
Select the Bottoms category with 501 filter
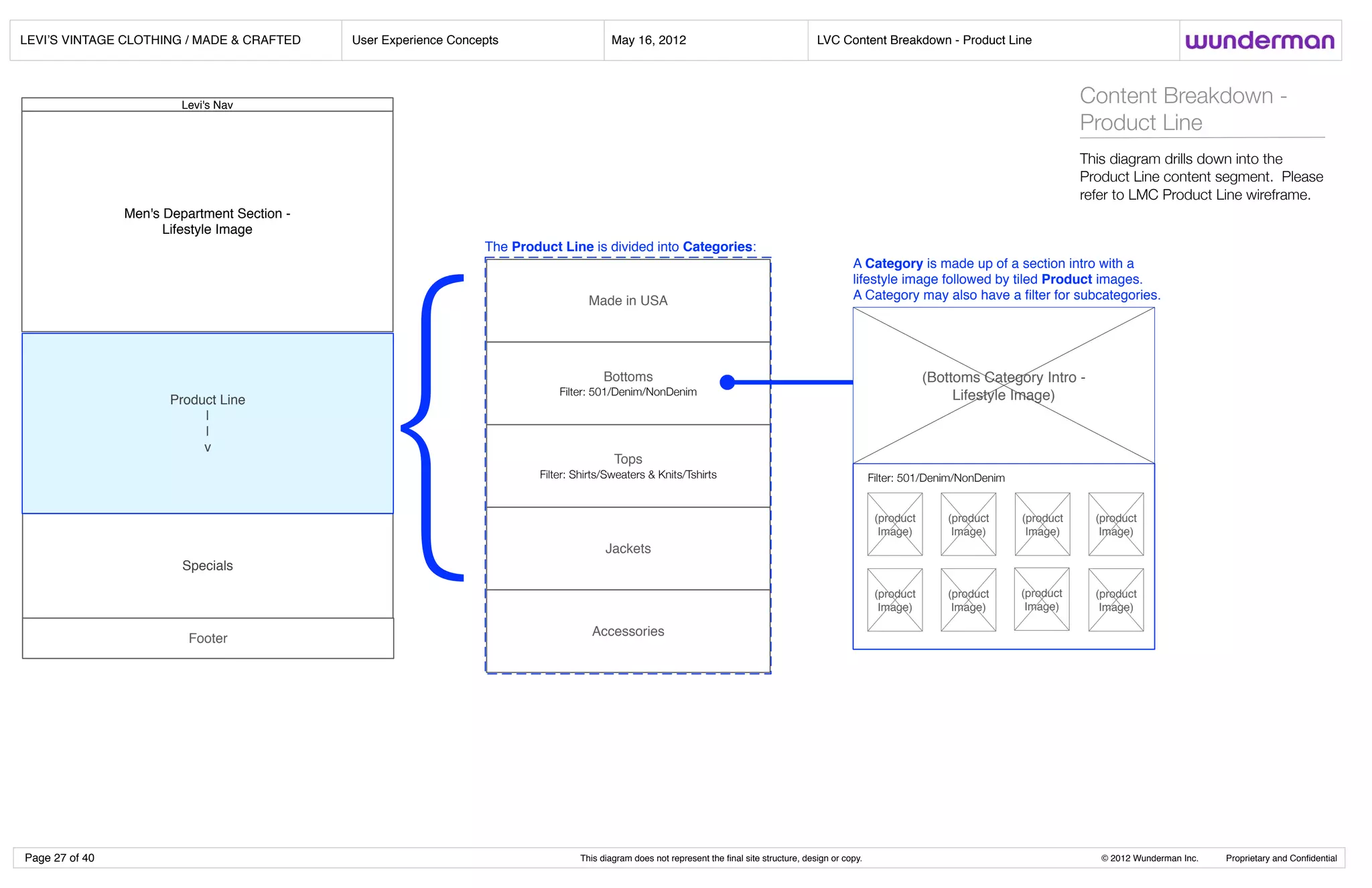pyautogui.click(x=628, y=383)
